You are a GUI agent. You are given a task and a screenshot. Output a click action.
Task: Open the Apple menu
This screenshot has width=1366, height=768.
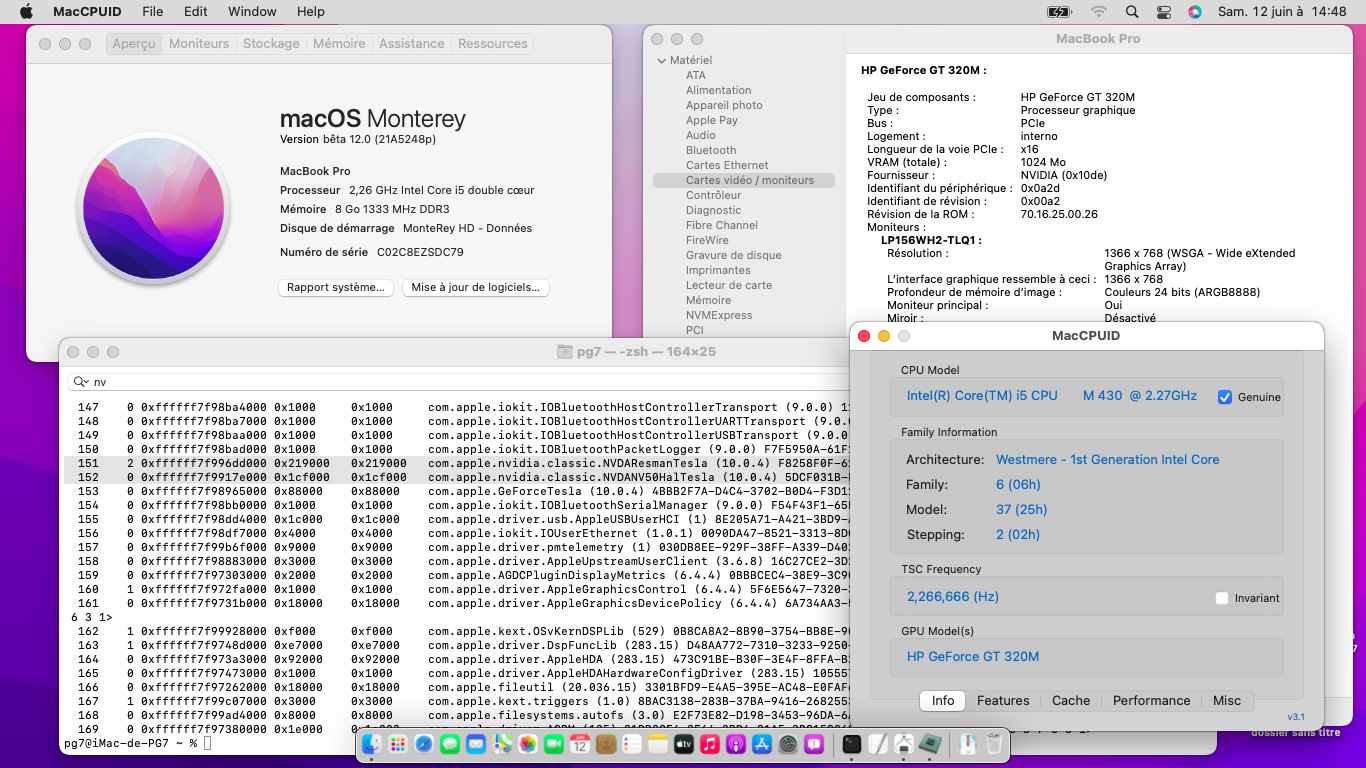(27, 11)
